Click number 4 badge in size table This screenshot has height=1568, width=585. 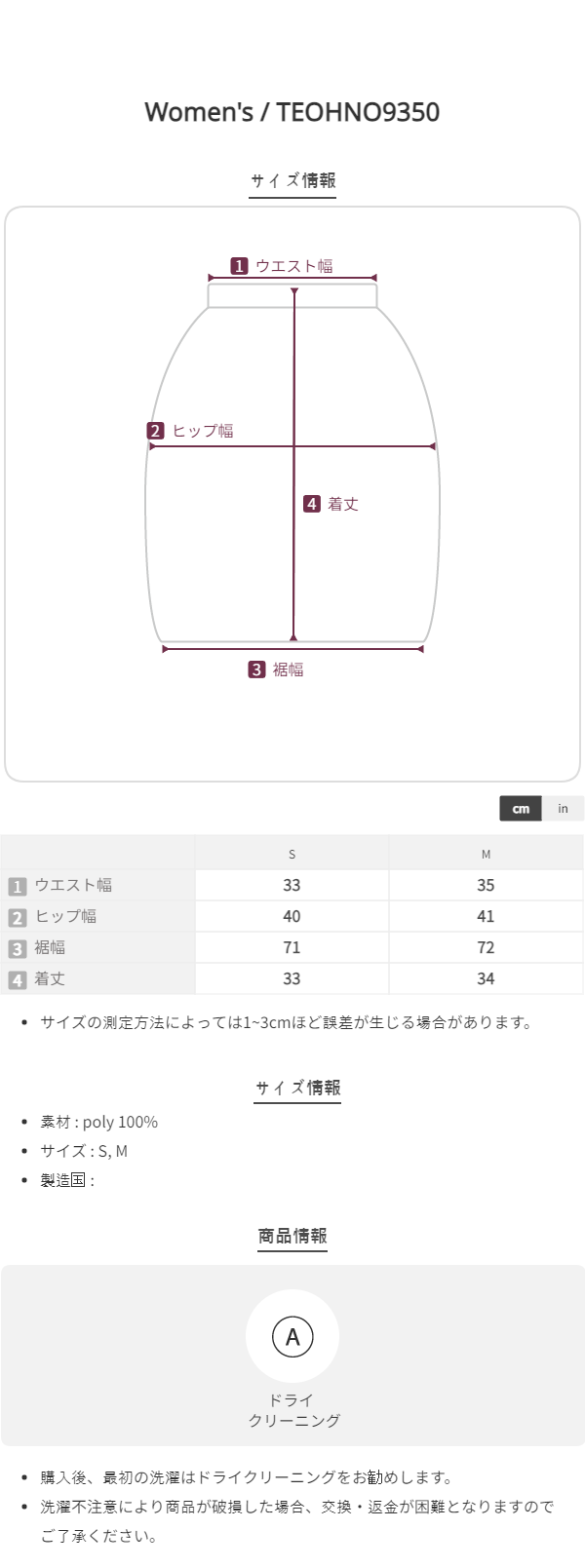click(17, 979)
